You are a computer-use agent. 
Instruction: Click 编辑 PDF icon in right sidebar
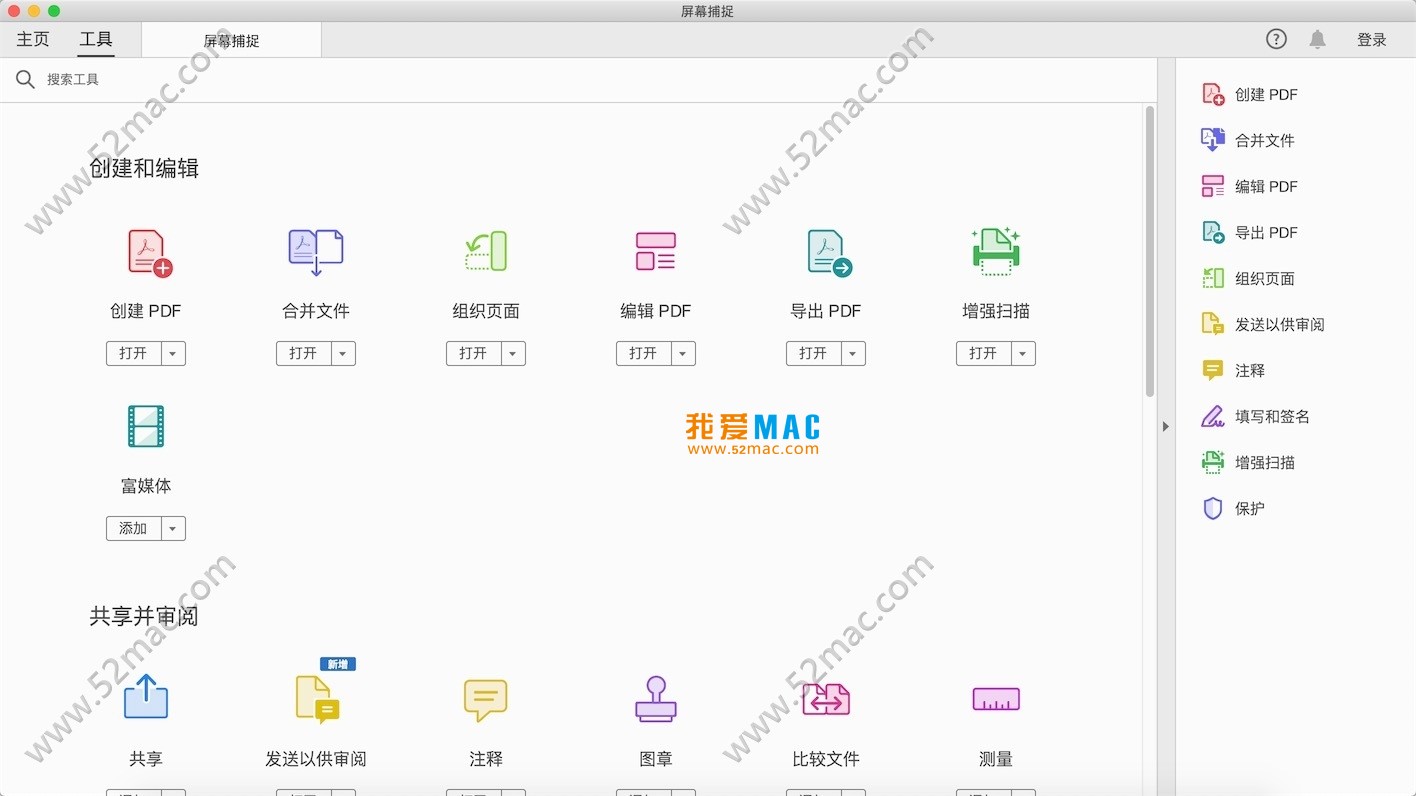click(1213, 186)
